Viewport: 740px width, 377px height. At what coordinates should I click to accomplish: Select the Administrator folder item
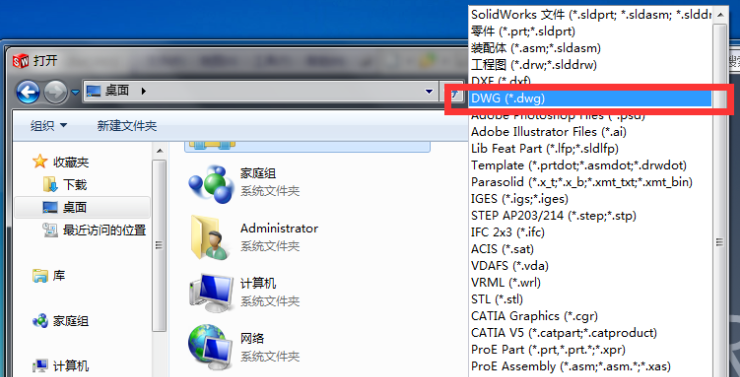(254, 237)
